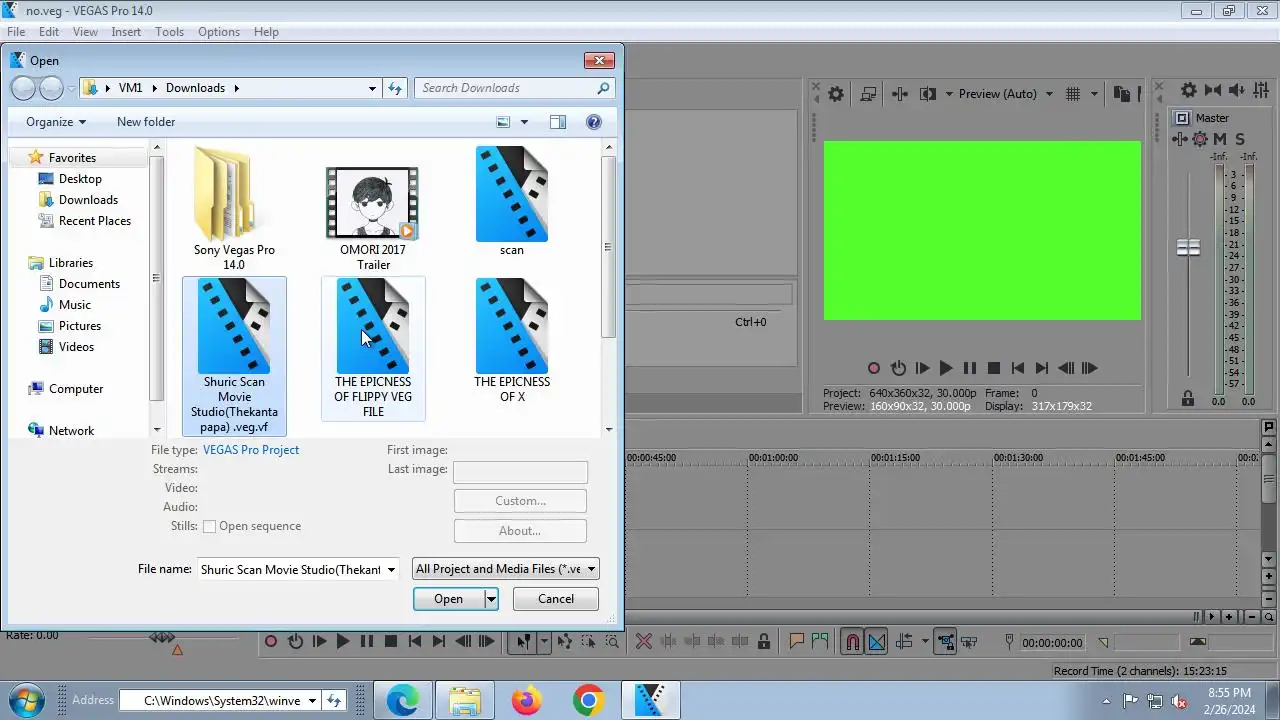1280x720 pixels.
Task: Toggle snapping magnet in timeline toolbar
Action: tap(852, 642)
